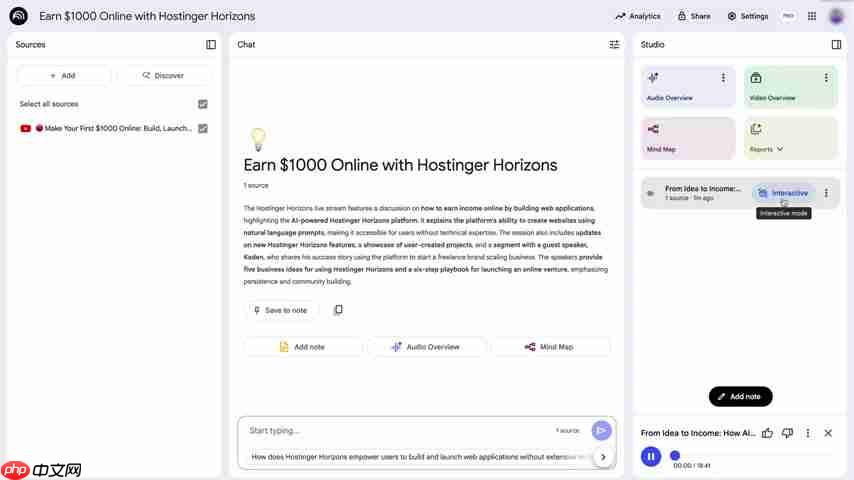The height and width of the screenshot is (480, 854).
Task: Copy the summary with copy icon
Action: coord(338,309)
